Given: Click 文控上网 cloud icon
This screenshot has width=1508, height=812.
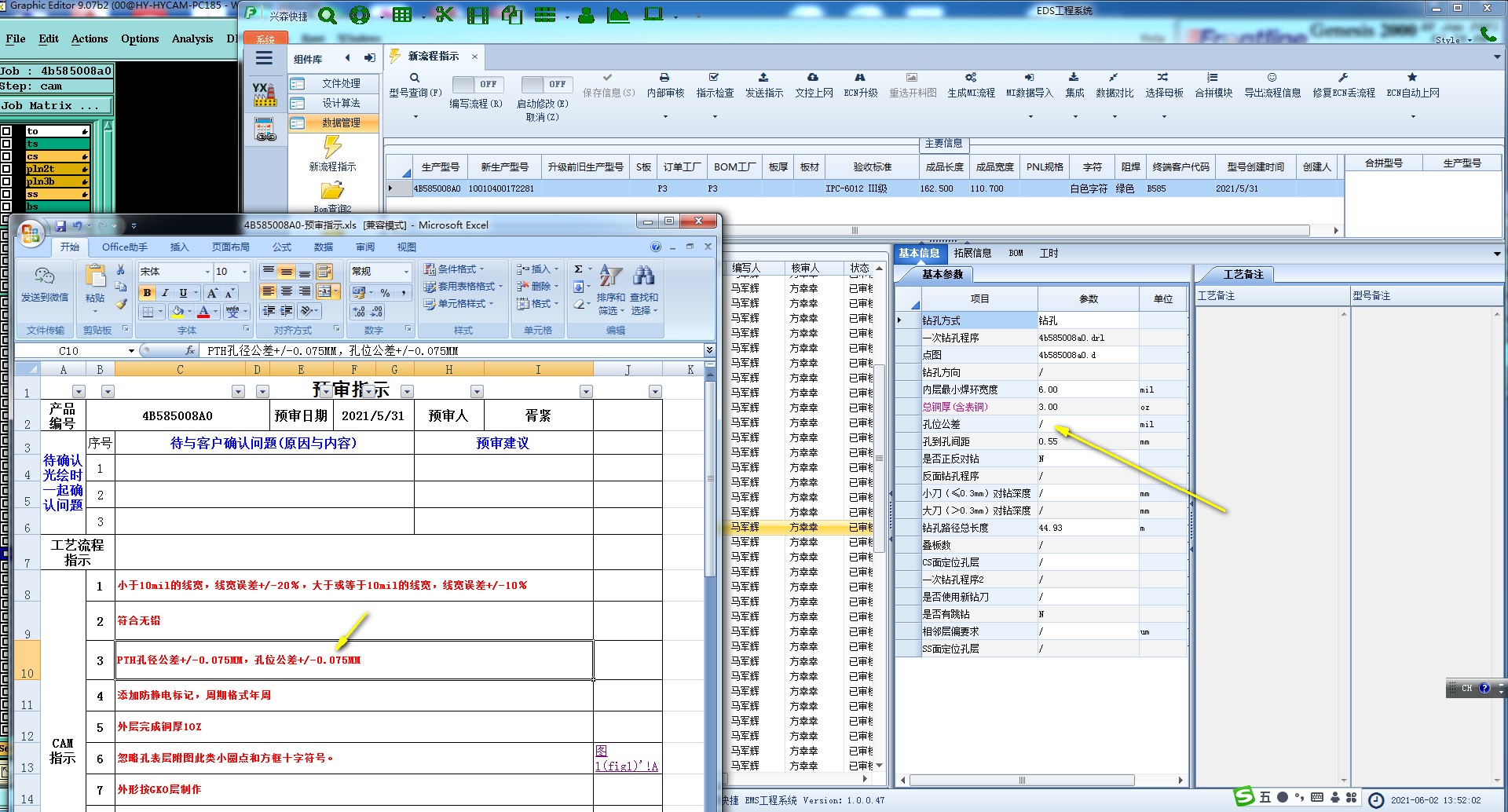Looking at the screenshot, I should point(813,78).
